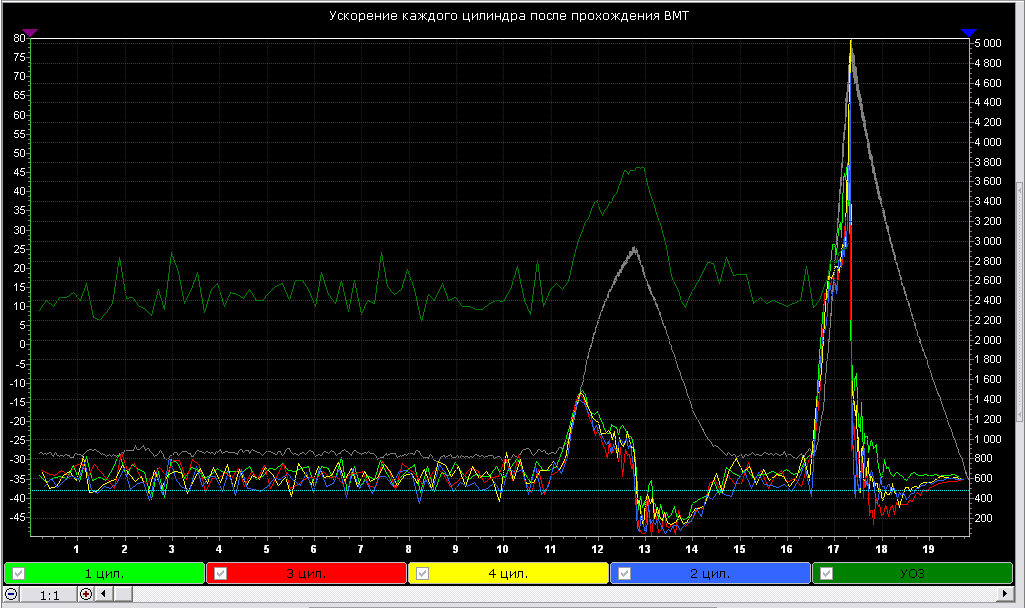Image resolution: width=1025 pixels, height=608 pixels.
Task: Zoom in the chart with the red plus icon
Action: click(86, 594)
